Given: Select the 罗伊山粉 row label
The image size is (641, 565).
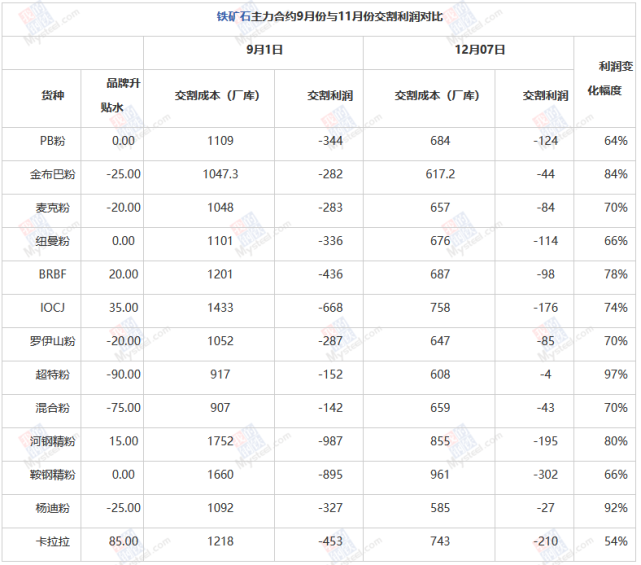Looking at the screenshot, I should tap(52, 341).
